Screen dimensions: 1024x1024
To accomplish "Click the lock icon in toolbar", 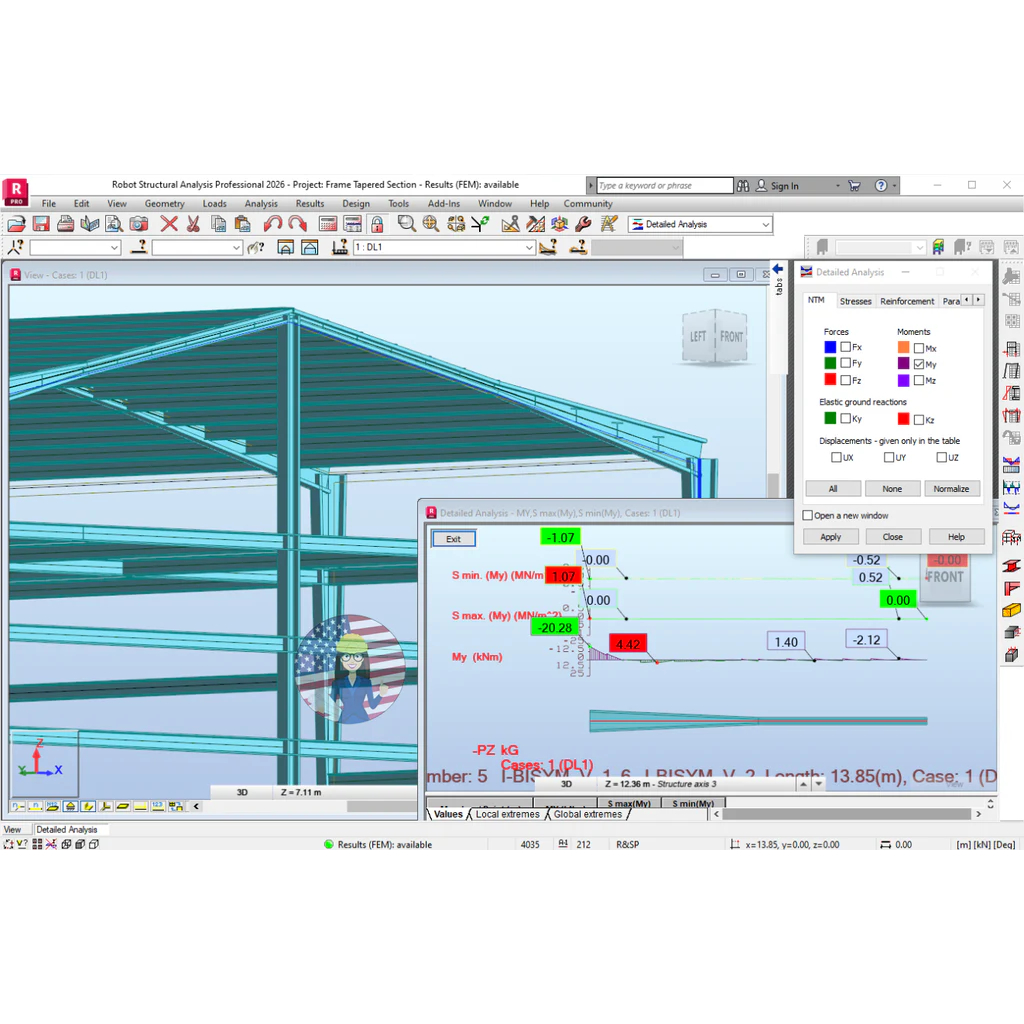I will [x=377, y=224].
